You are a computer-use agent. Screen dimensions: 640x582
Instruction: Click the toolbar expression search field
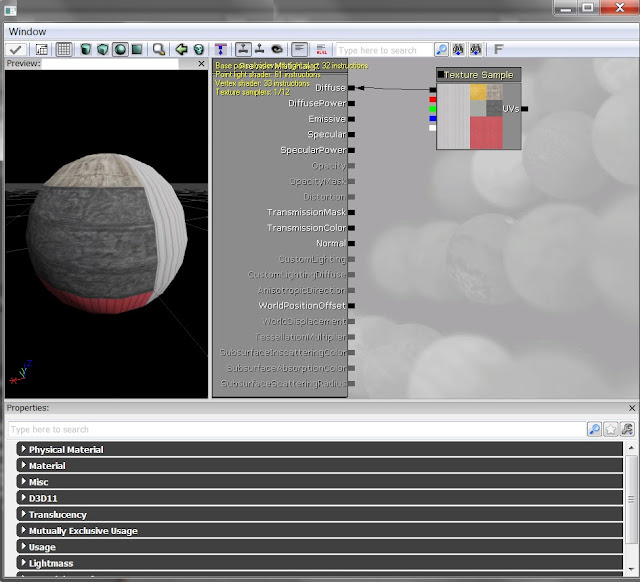pyautogui.click(x=384, y=50)
